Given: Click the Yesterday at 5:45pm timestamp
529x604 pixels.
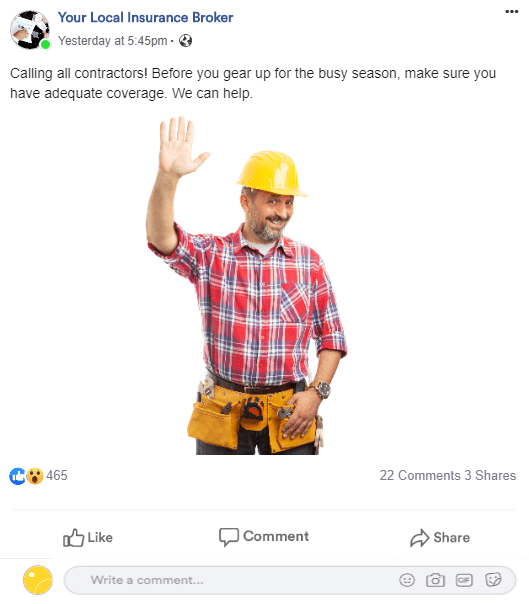Looking at the screenshot, I should click(113, 40).
